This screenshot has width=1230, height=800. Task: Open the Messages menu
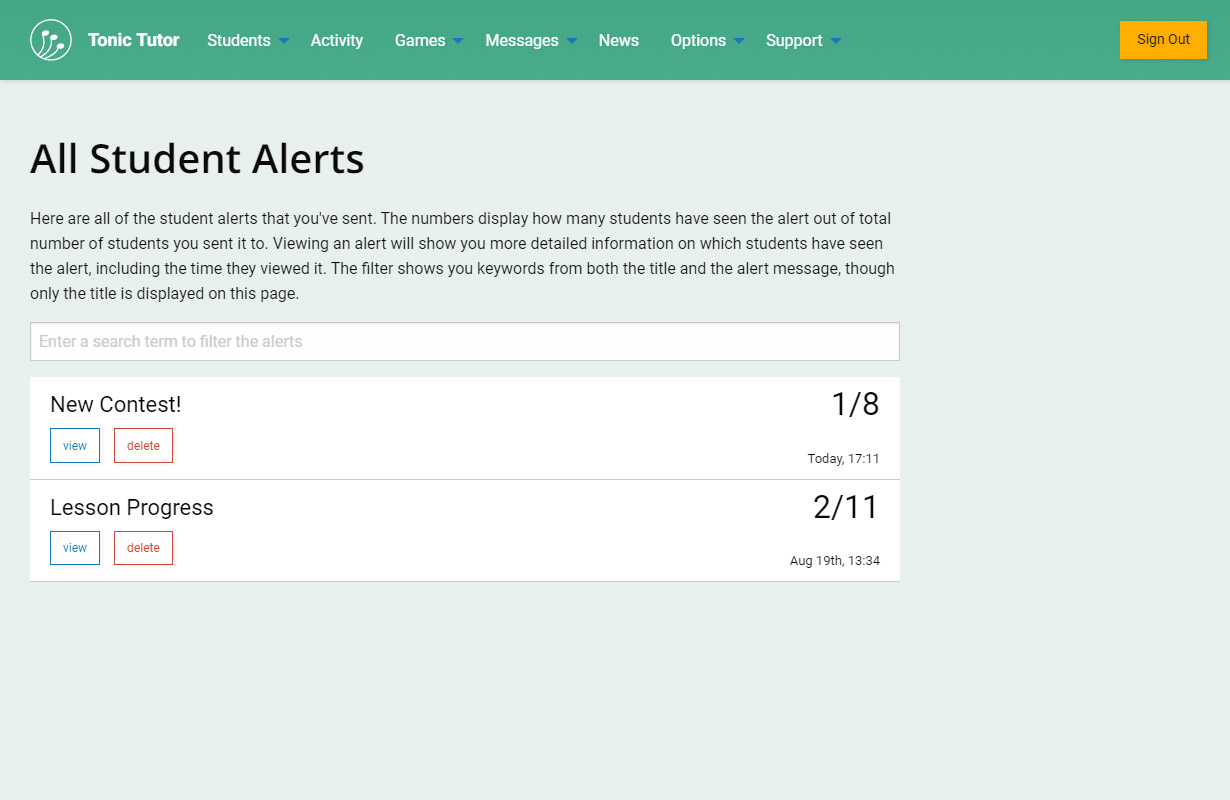coord(521,40)
